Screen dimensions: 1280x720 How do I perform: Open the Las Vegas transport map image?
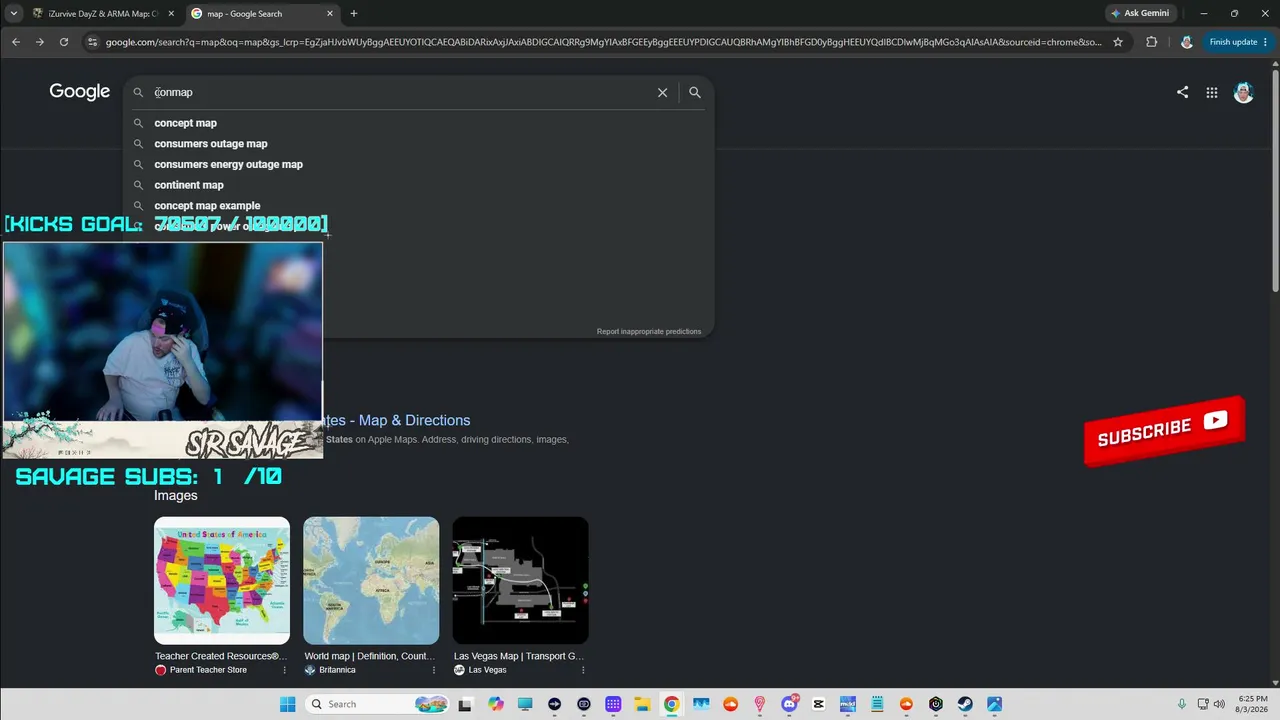[520, 580]
